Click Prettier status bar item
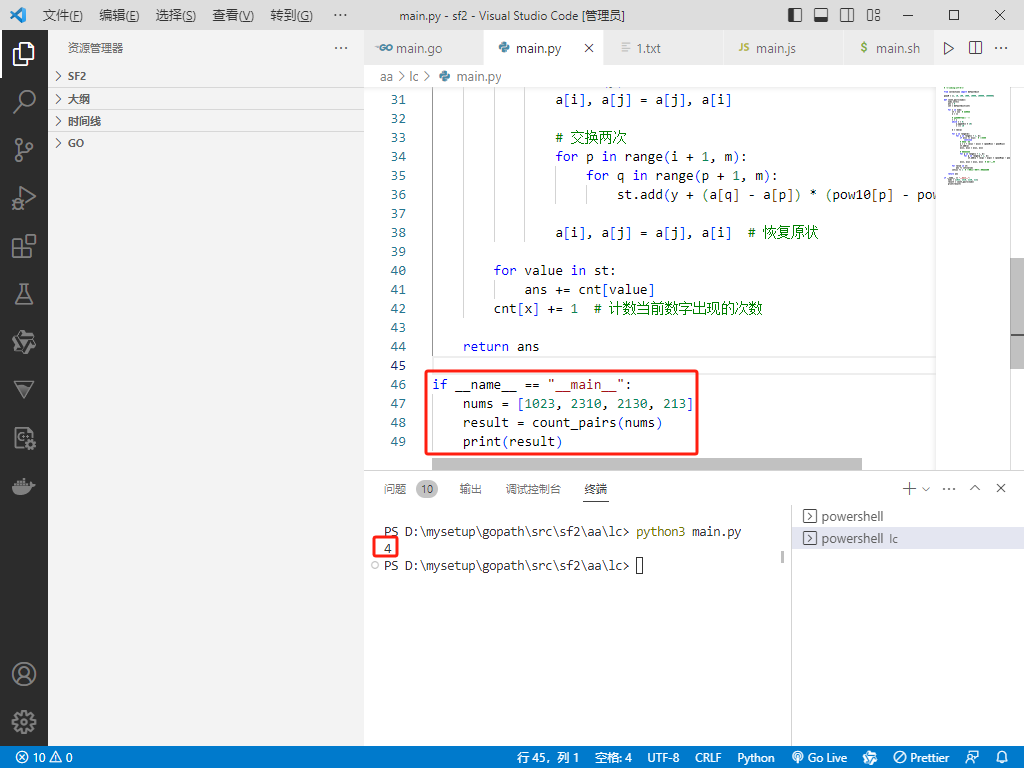Image resolution: width=1024 pixels, height=768 pixels. [x=921, y=758]
